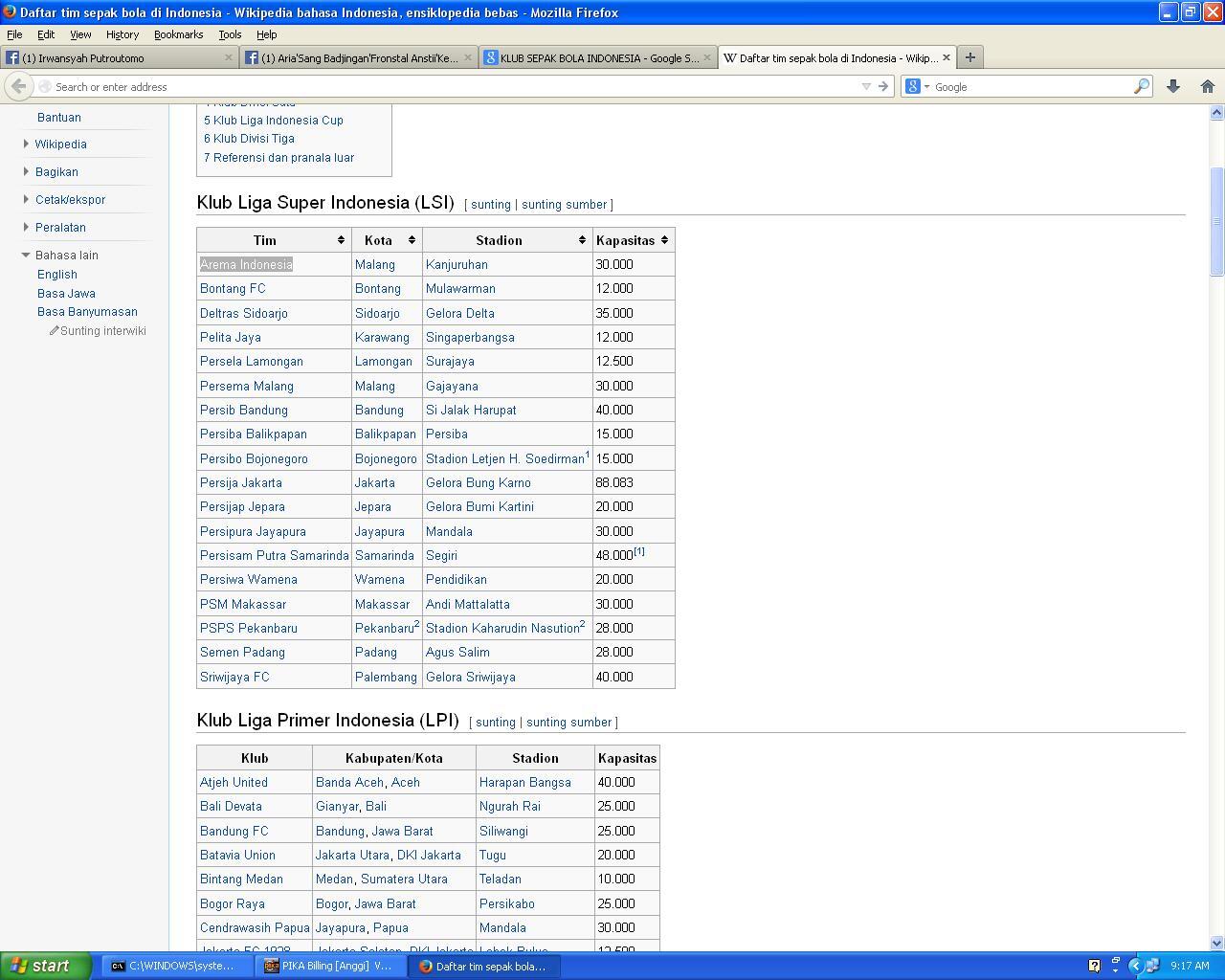
Task: Click sunting next to LPI heading
Action: coord(496,722)
